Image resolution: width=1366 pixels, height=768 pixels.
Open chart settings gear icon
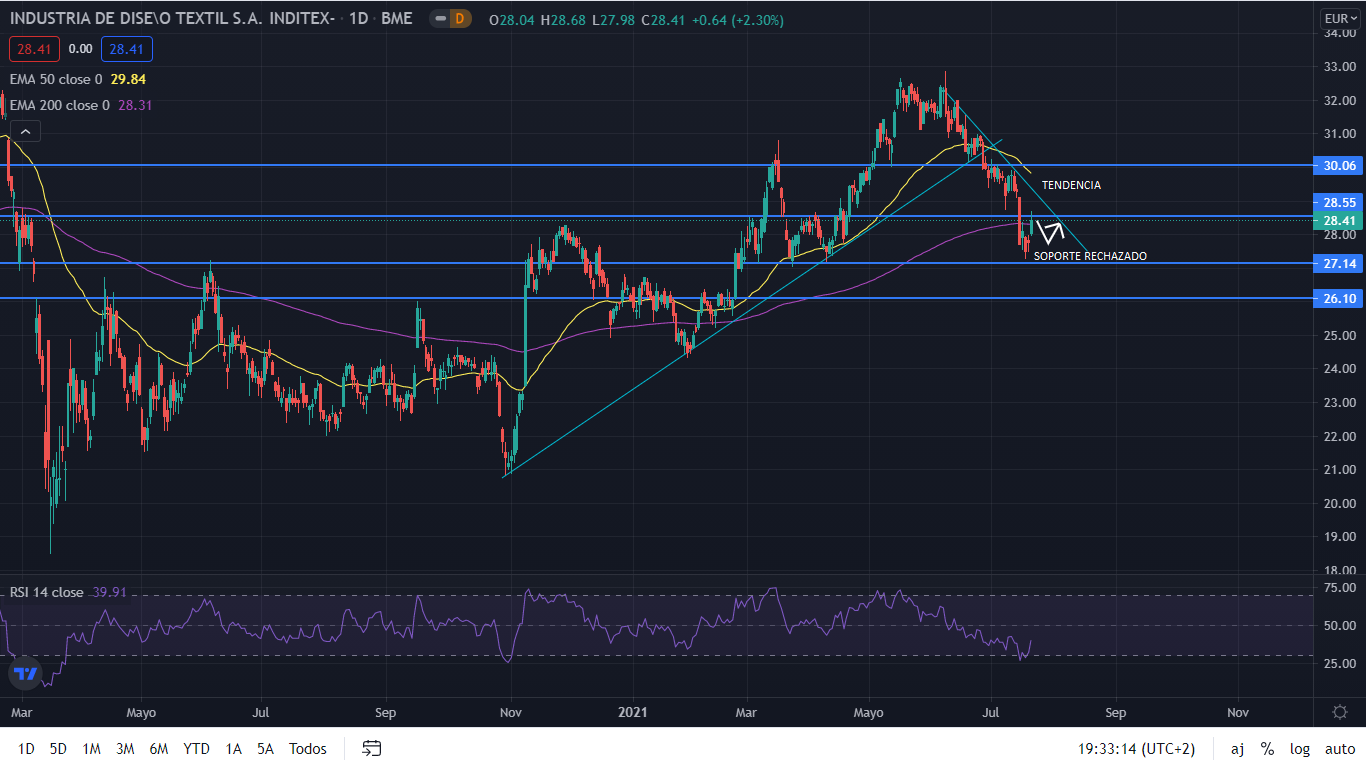pyautogui.click(x=1340, y=712)
